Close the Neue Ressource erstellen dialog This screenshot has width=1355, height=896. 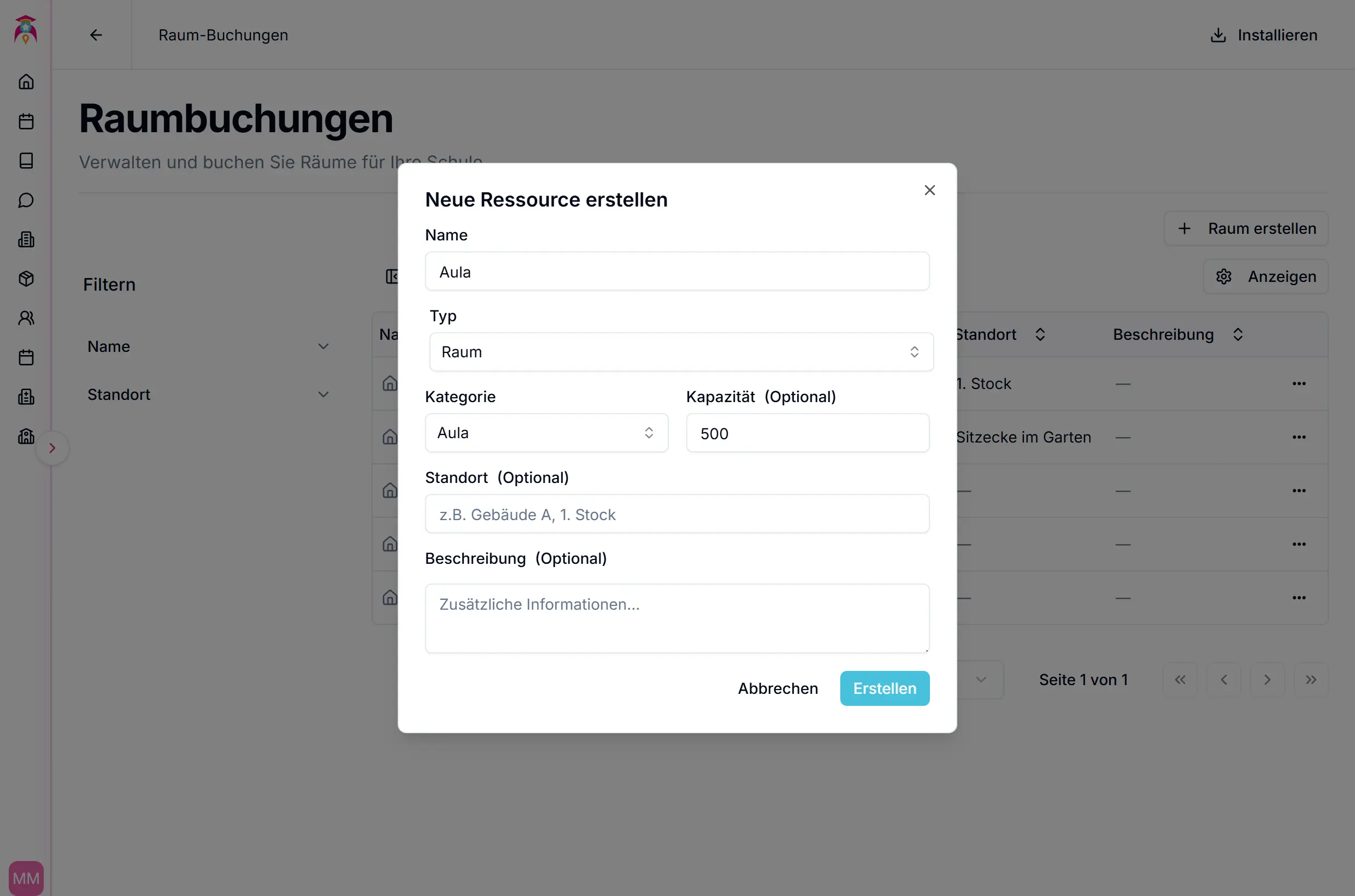(x=929, y=190)
